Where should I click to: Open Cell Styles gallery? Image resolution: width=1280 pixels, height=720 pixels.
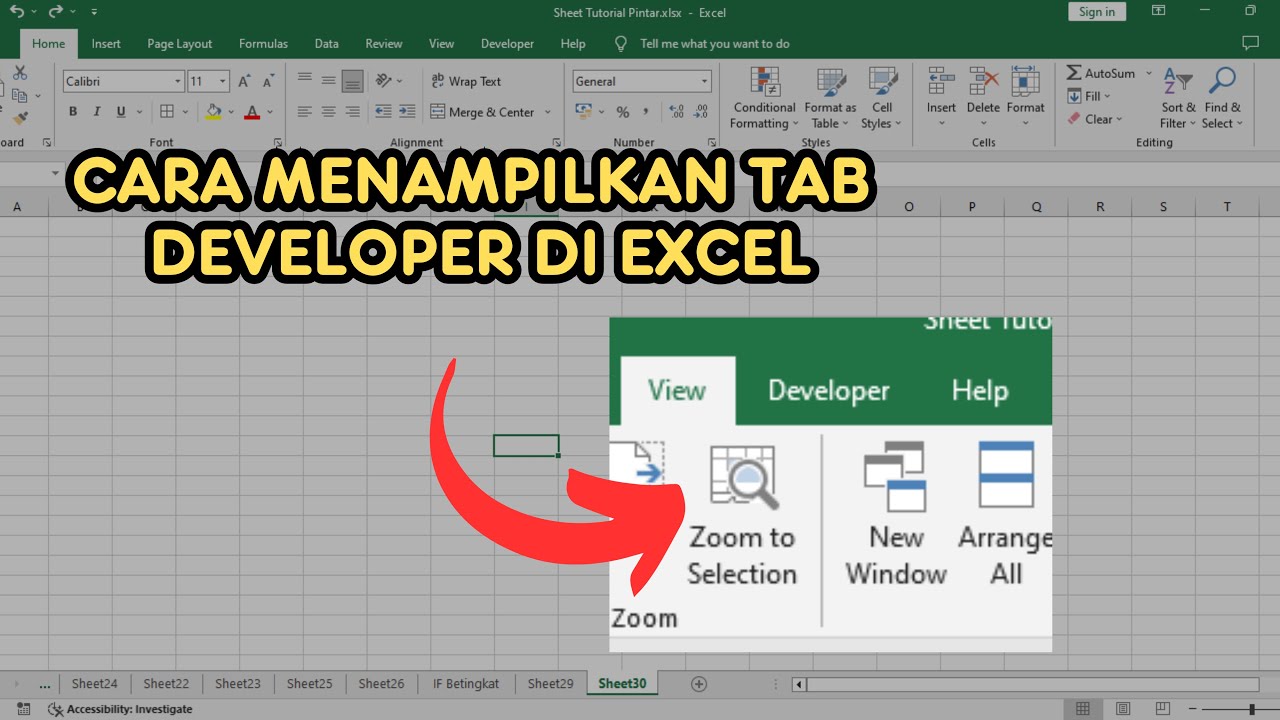click(882, 98)
